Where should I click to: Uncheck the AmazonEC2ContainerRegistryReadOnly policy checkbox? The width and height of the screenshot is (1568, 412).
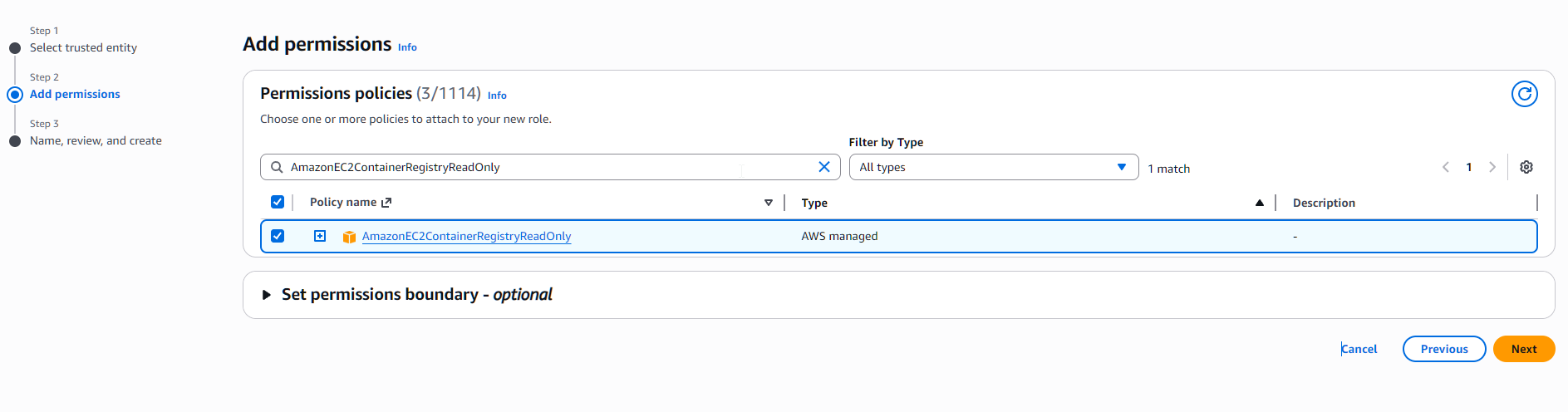coord(278,236)
